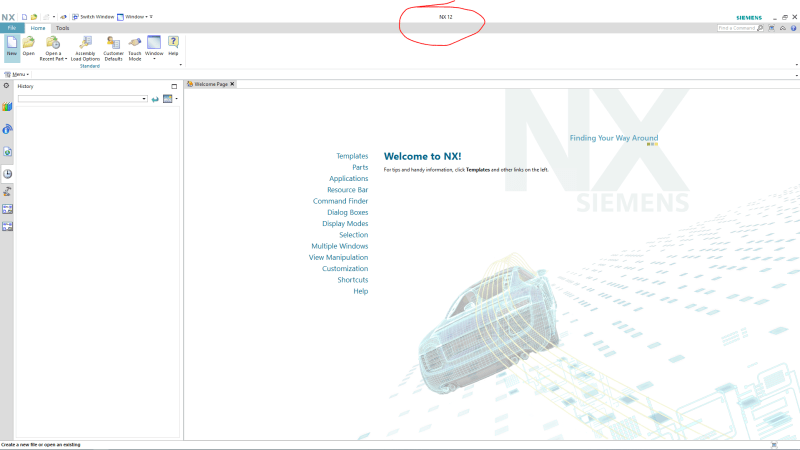Open Customer Defaults
Screen dimensions: 800x450
tap(113, 48)
